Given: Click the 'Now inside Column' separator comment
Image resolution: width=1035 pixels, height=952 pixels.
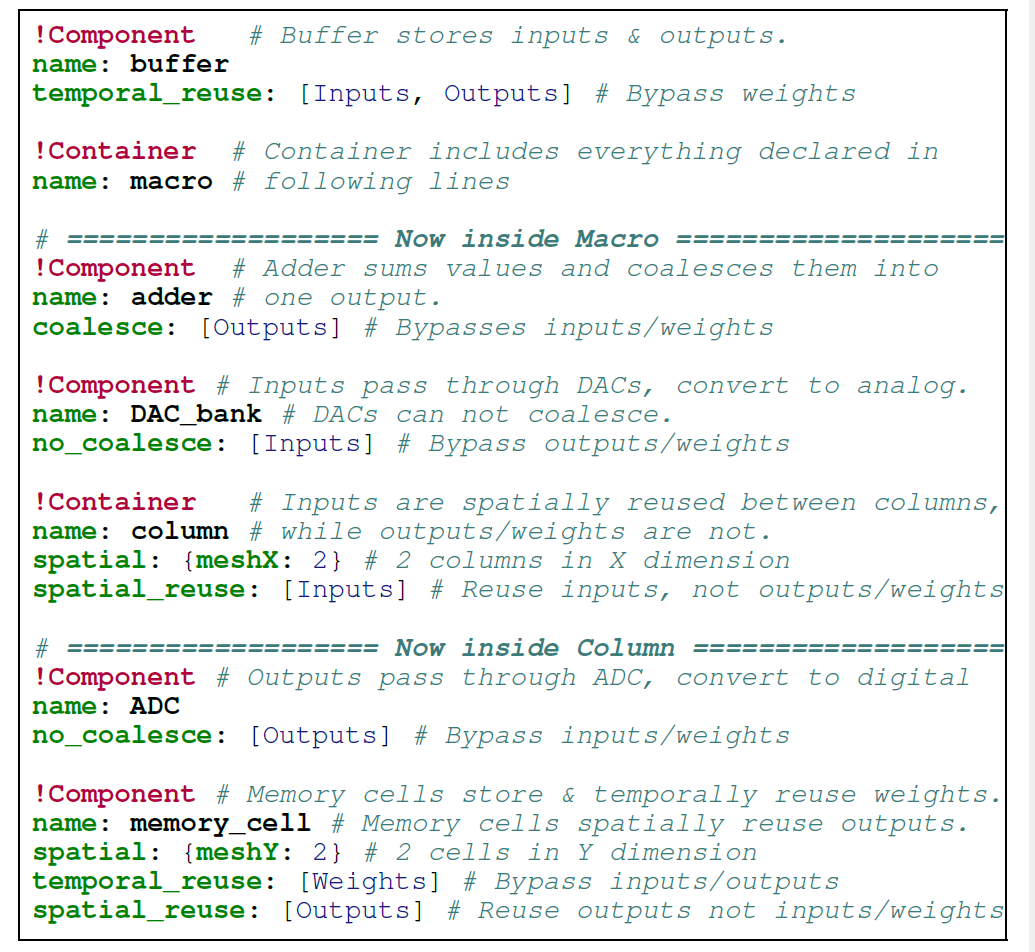Looking at the screenshot, I should (x=520, y=648).
